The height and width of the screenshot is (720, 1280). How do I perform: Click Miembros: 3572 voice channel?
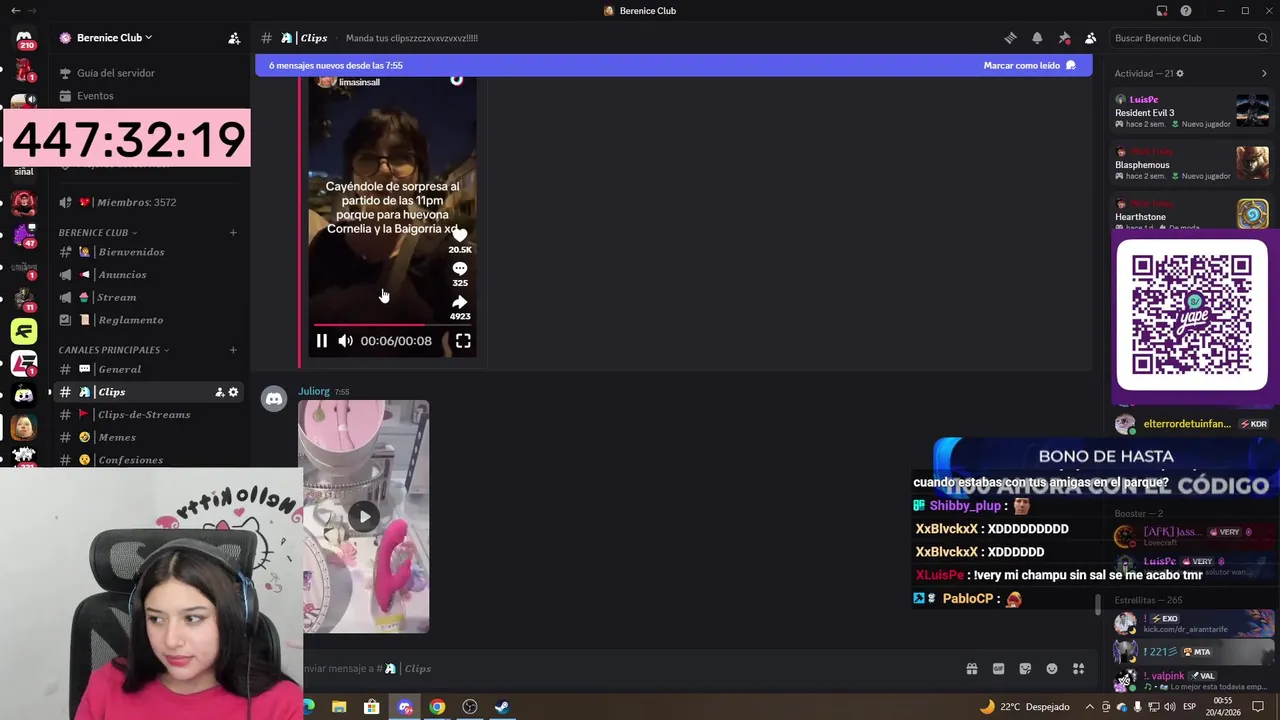(x=136, y=202)
